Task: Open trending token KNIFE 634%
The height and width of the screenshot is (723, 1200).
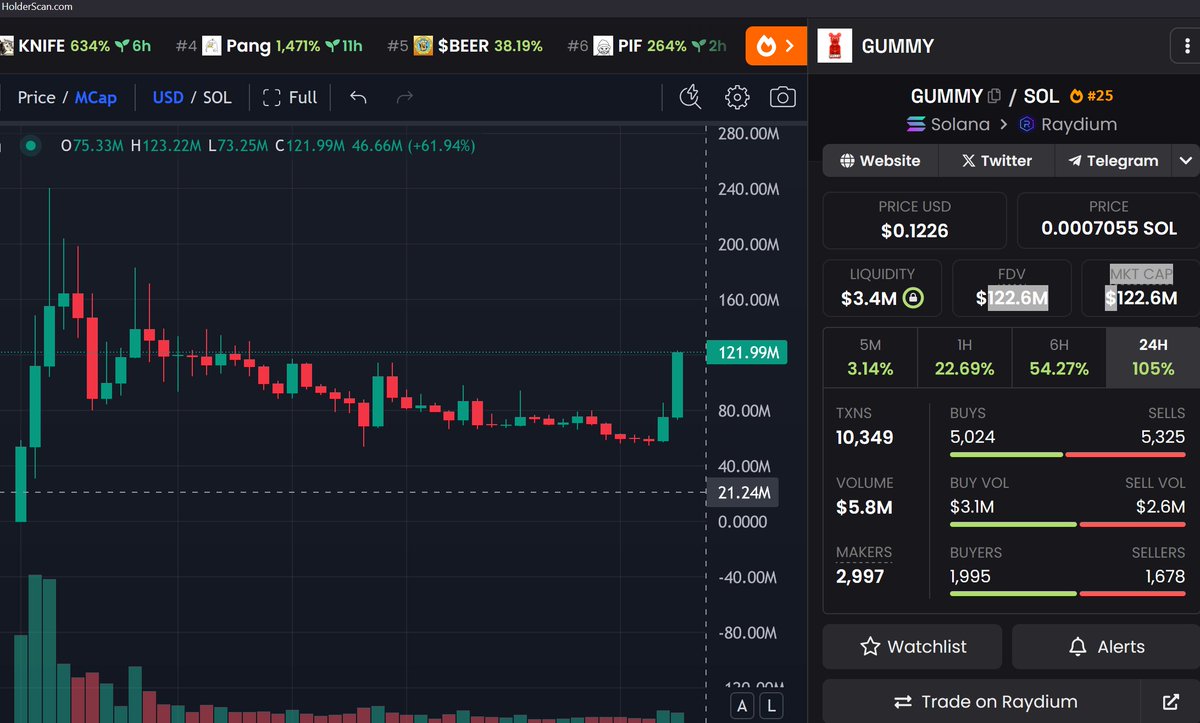Action: tap(75, 46)
